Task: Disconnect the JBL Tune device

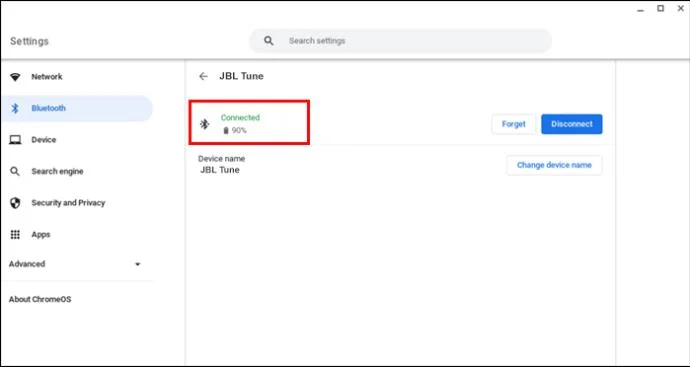Action: (x=572, y=124)
